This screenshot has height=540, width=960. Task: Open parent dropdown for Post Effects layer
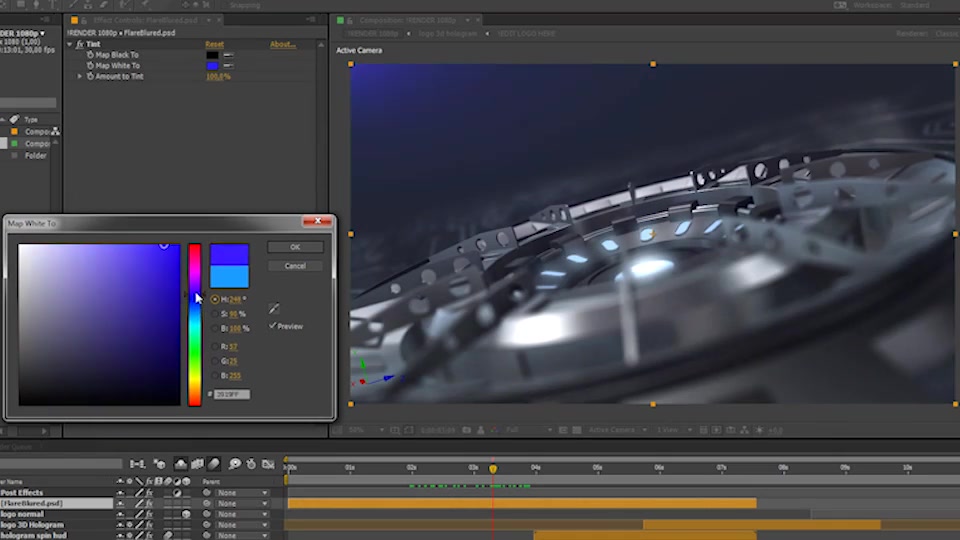coord(244,493)
